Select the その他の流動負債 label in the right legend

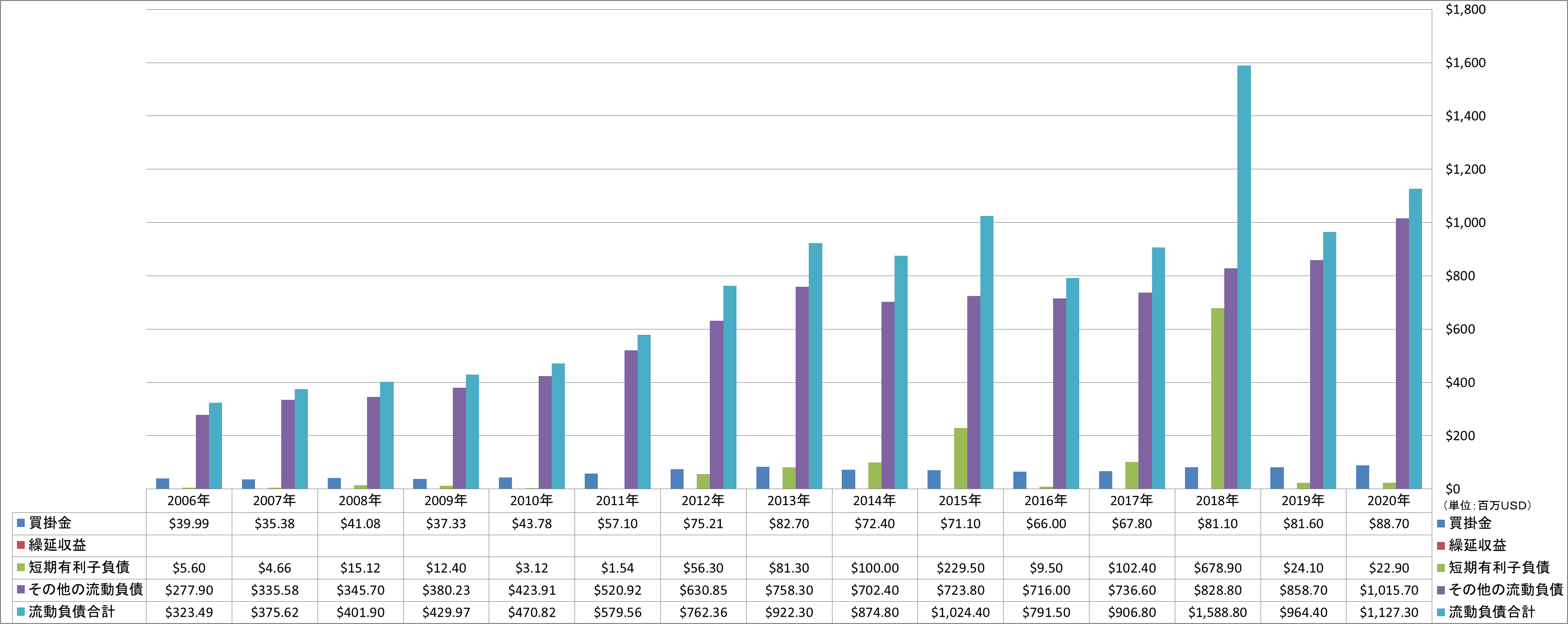pyautogui.click(x=1506, y=589)
